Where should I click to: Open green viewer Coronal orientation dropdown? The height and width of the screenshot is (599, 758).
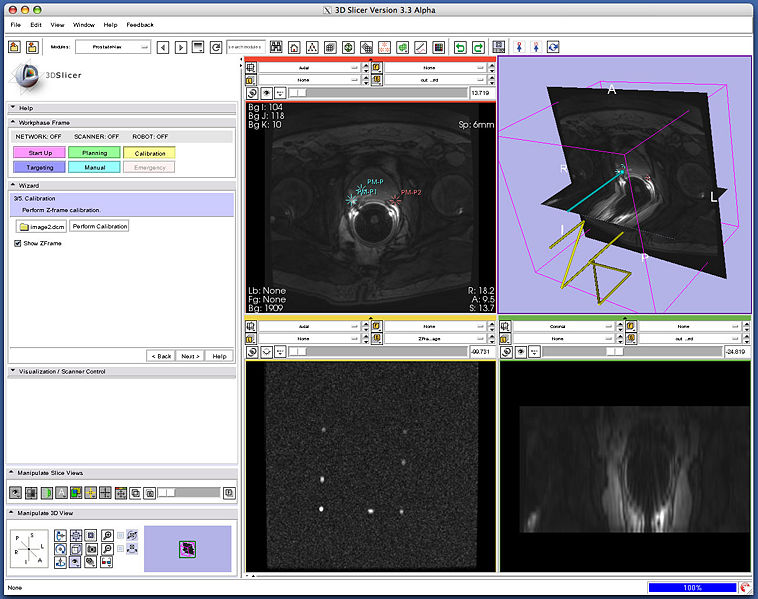(x=563, y=326)
